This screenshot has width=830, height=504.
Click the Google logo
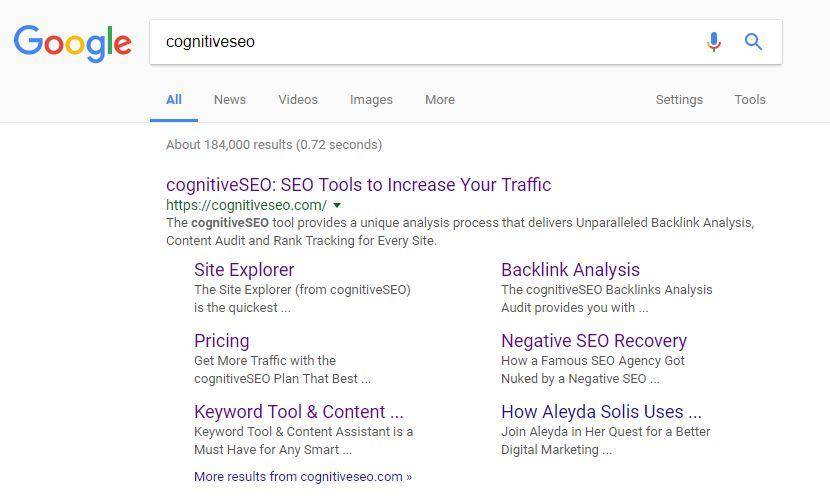[72, 42]
